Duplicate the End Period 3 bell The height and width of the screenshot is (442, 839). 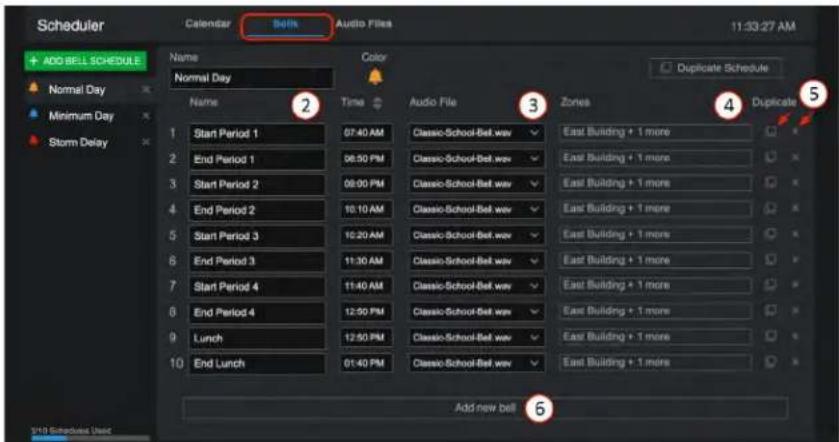(771, 260)
